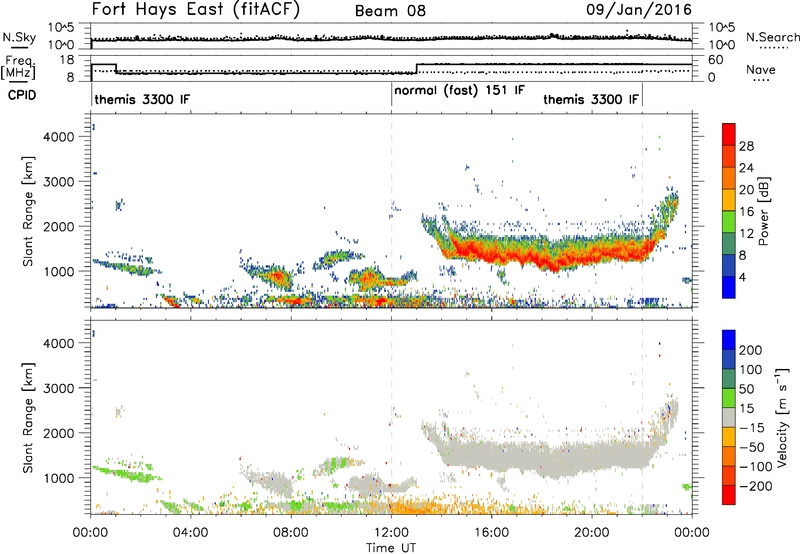Click the '20:00' time axis tick label

coord(591,533)
